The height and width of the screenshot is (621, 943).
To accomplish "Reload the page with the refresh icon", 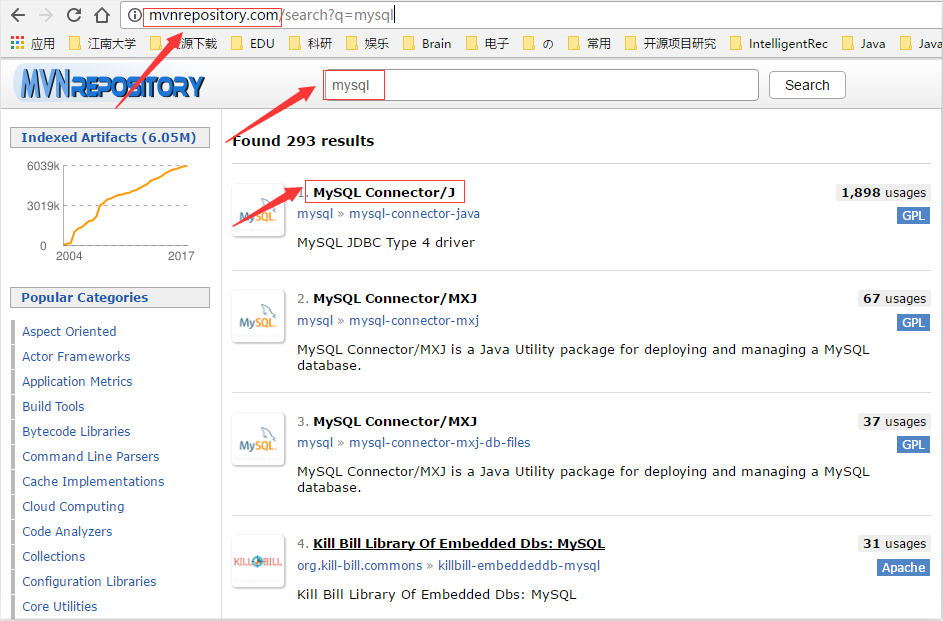I will (74, 15).
